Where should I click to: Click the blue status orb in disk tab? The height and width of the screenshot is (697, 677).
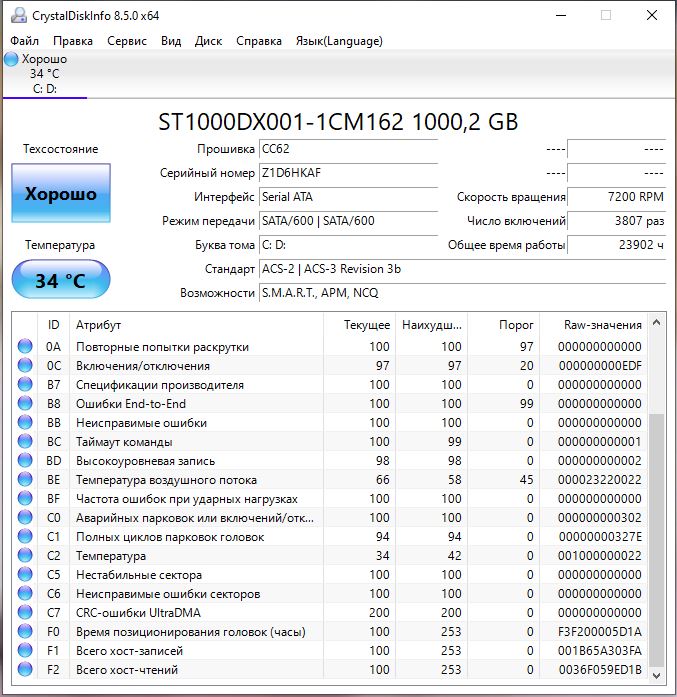point(11,59)
